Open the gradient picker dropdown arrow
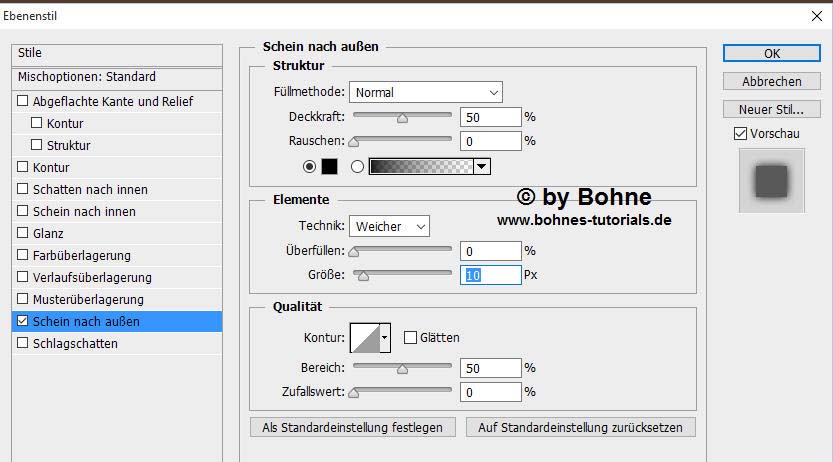This screenshot has width=833, height=462. (482, 167)
